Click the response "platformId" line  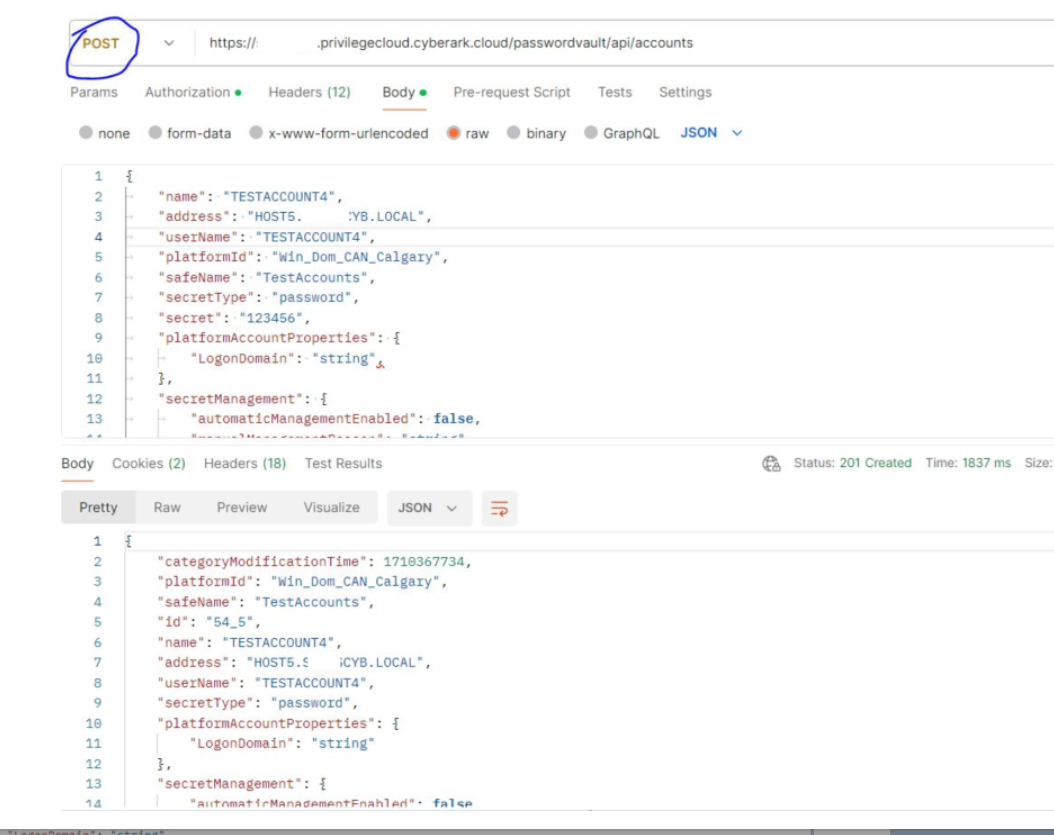click(x=302, y=582)
